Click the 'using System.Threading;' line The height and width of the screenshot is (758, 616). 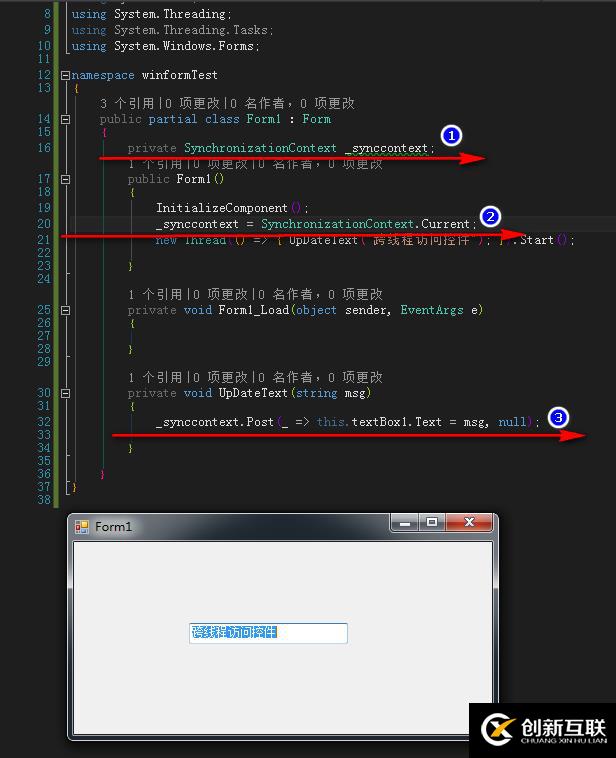point(151,14)
